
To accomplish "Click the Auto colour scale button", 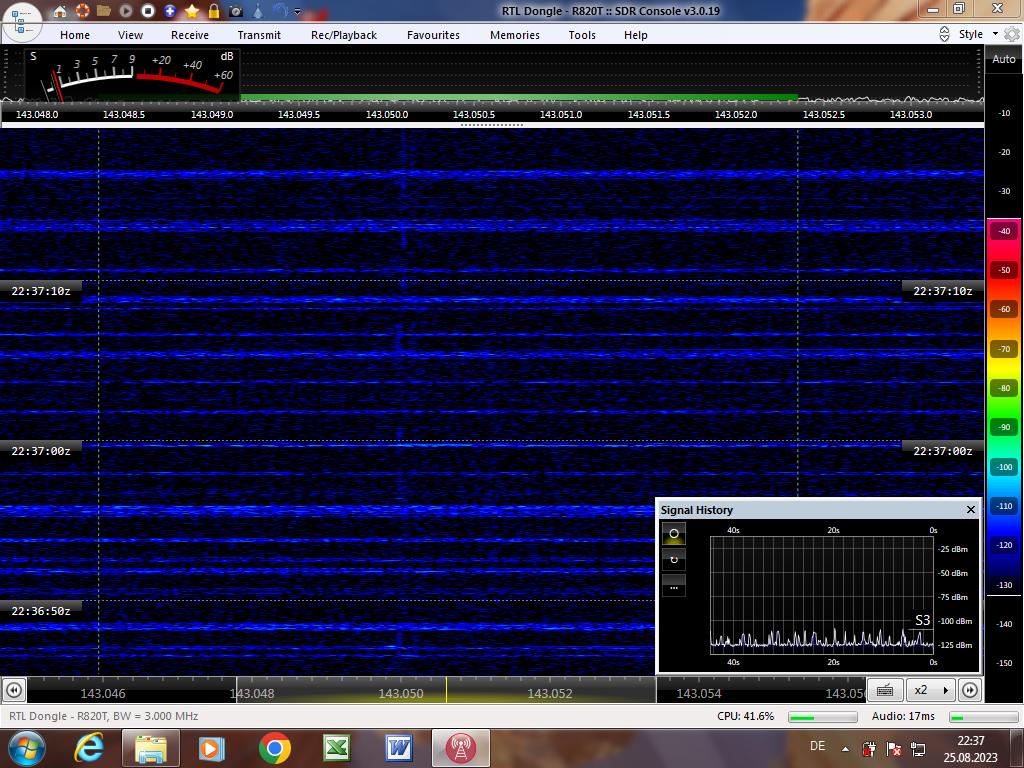I will 1004,59.
